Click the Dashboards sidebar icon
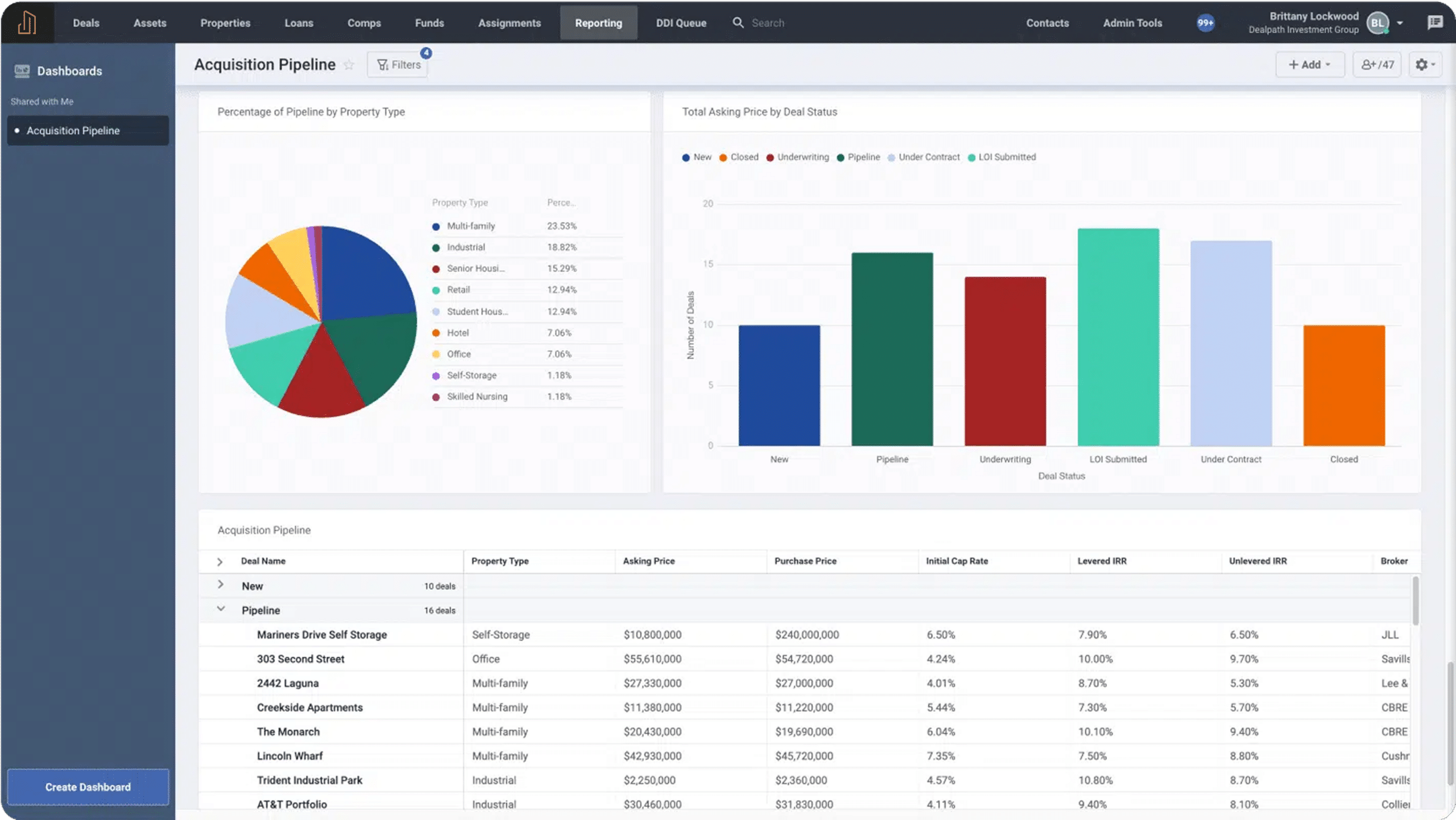Viewport: 1456px width, 820px height. click(x=22, y=71)
